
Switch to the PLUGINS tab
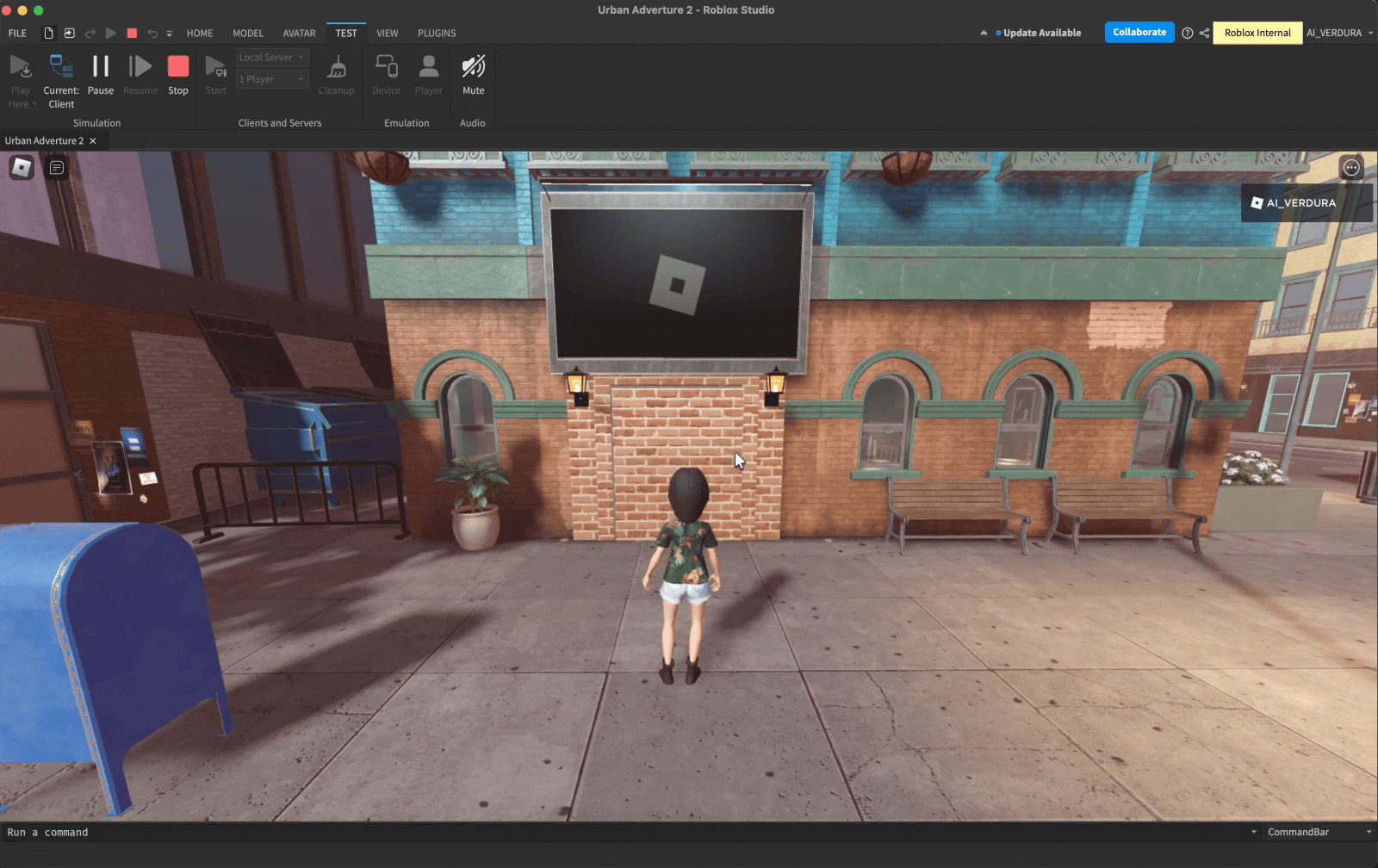(437, 33)
